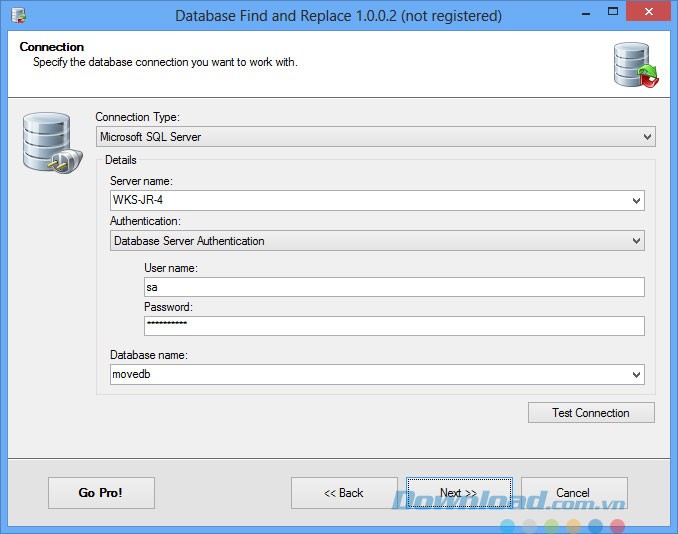Click the Details group label
Viewport: 678px width, 534px height.
(121, 160)
